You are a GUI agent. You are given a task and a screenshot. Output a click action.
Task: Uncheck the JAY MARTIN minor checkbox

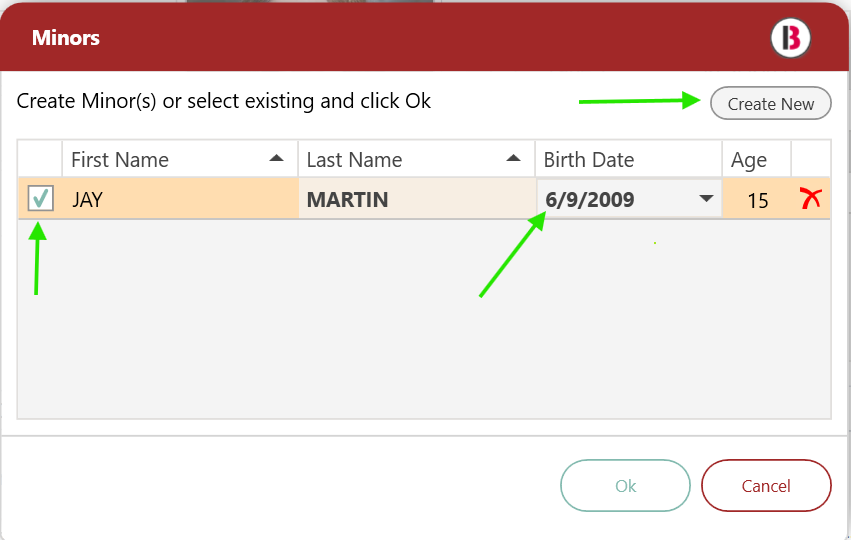pyautogui.click(x=41, y=198)
